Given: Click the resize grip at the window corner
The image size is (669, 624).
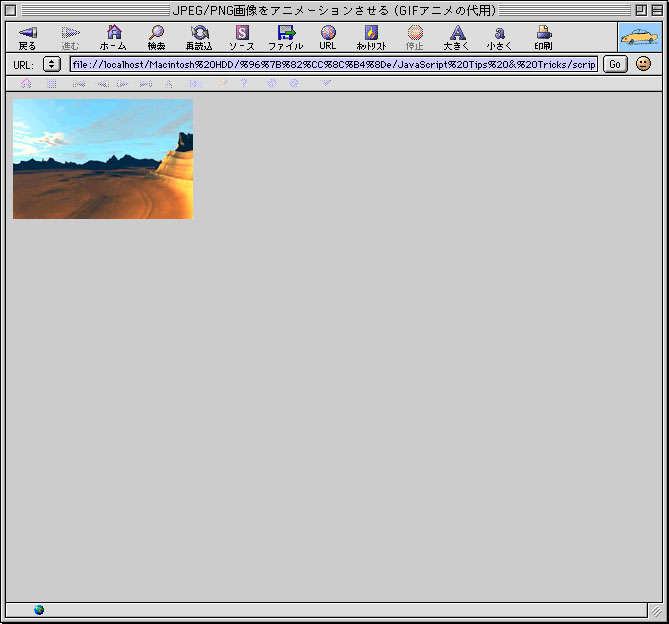Looking at the screenshot, I should [x=656, y=611].
